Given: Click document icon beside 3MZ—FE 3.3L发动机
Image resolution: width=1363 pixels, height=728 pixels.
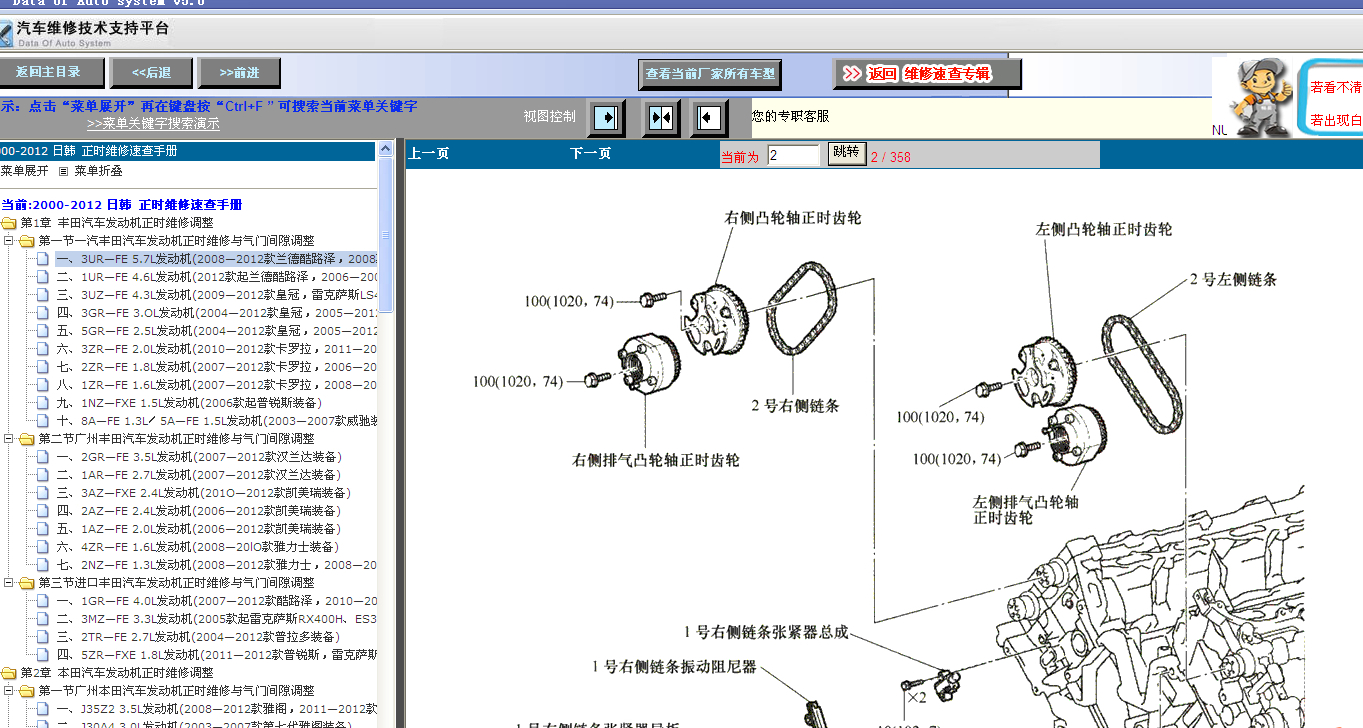Looking at the screenshot, I should 43,619.
